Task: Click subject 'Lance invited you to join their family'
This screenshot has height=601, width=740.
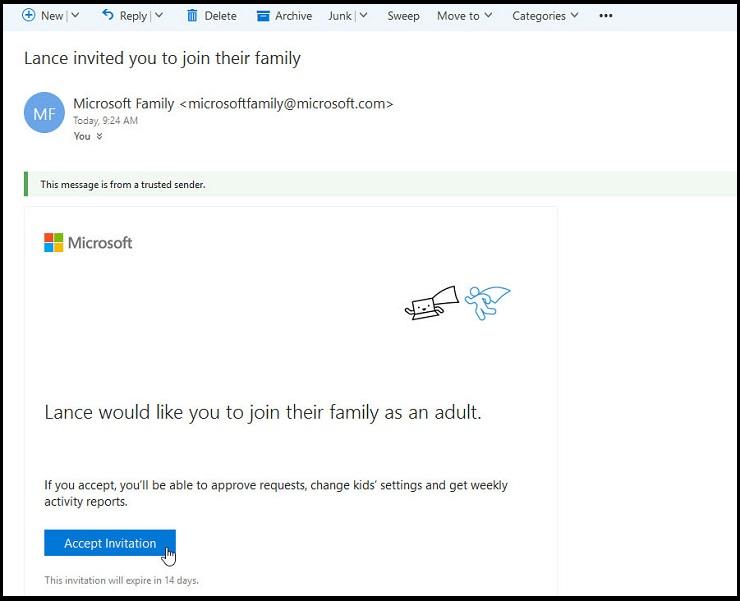Action: tap(162, 59)
